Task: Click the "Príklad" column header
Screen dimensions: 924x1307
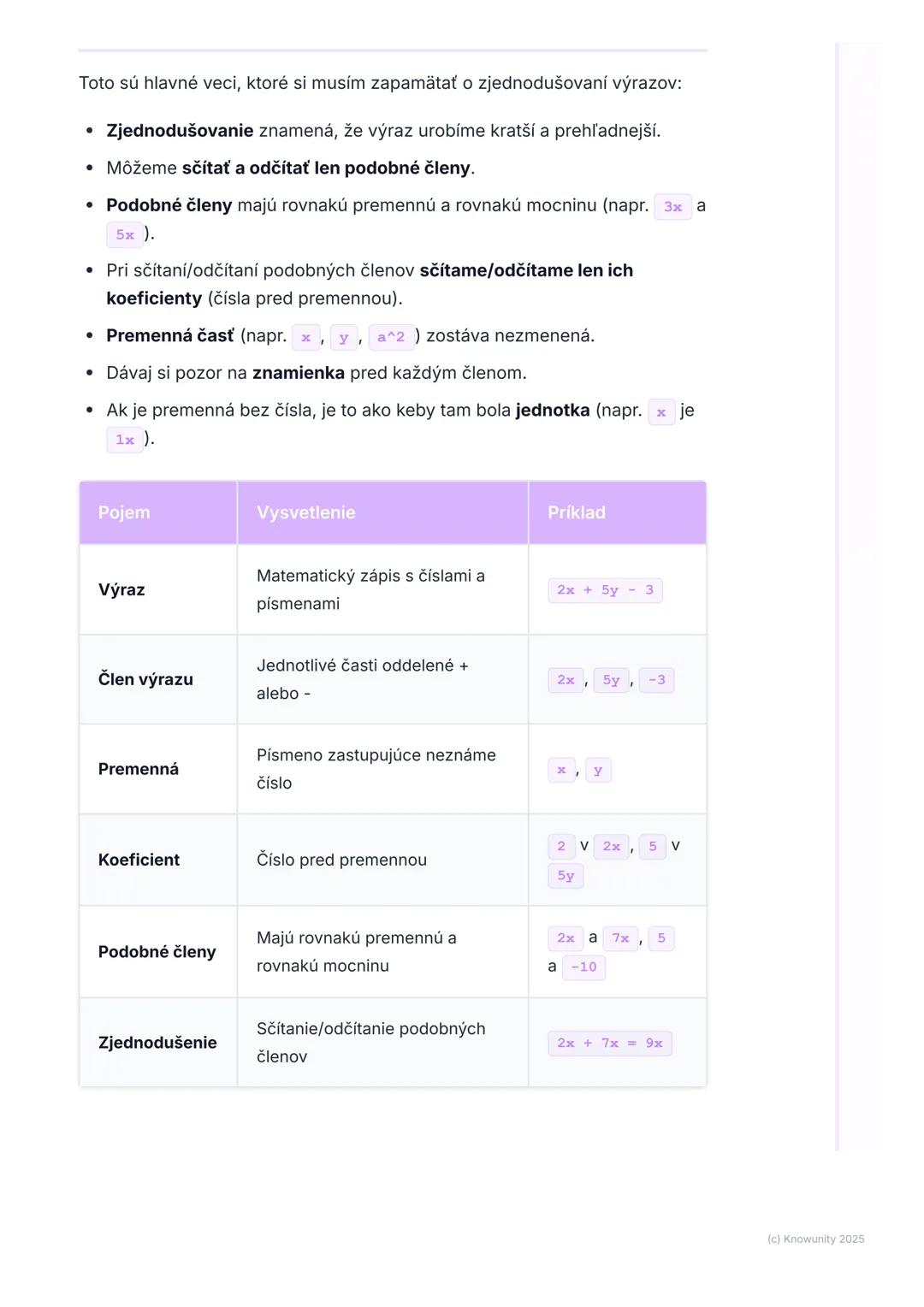Action: [576, 512]
